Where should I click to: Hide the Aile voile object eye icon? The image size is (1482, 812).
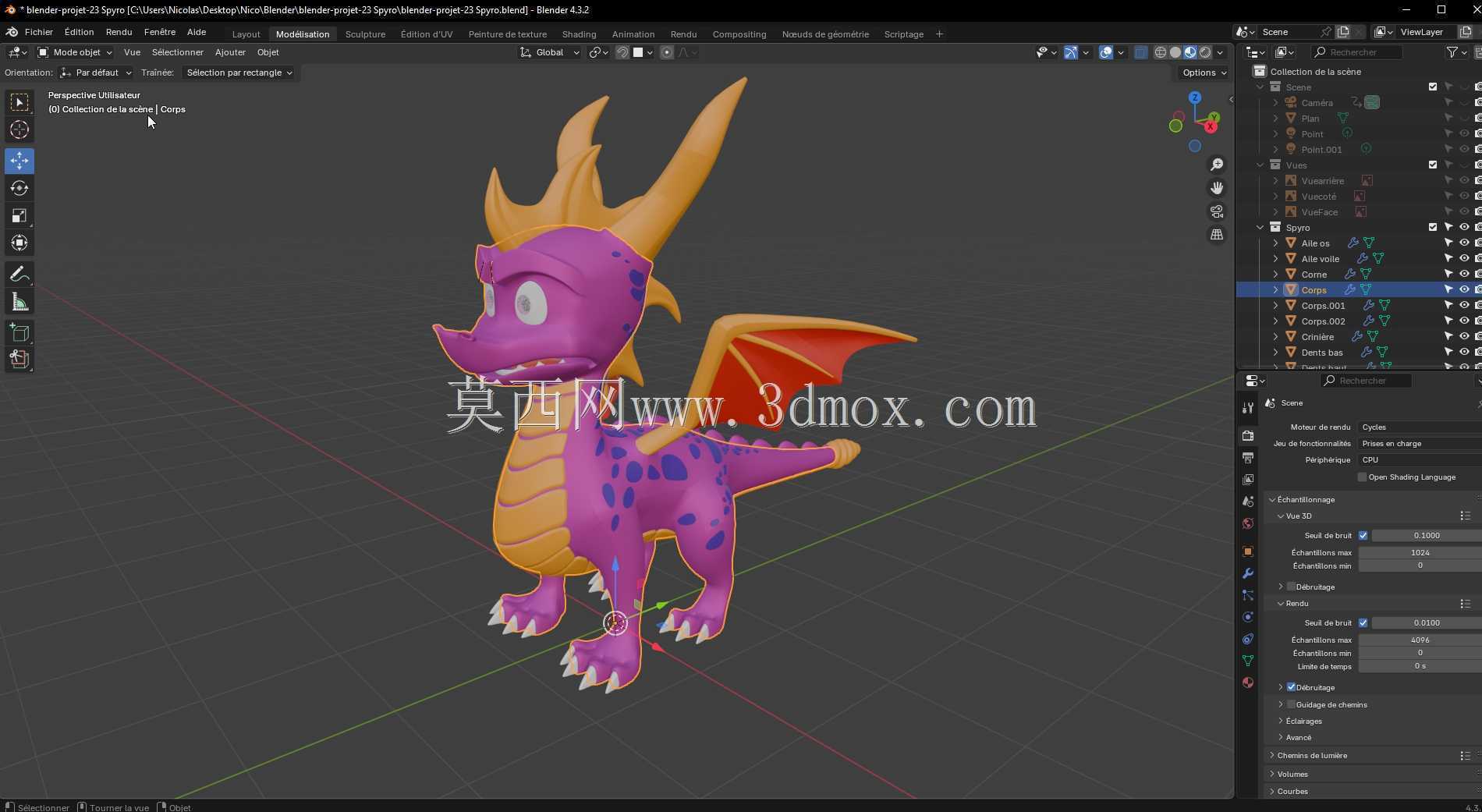pyautogui.click(x=1464, y=258)
